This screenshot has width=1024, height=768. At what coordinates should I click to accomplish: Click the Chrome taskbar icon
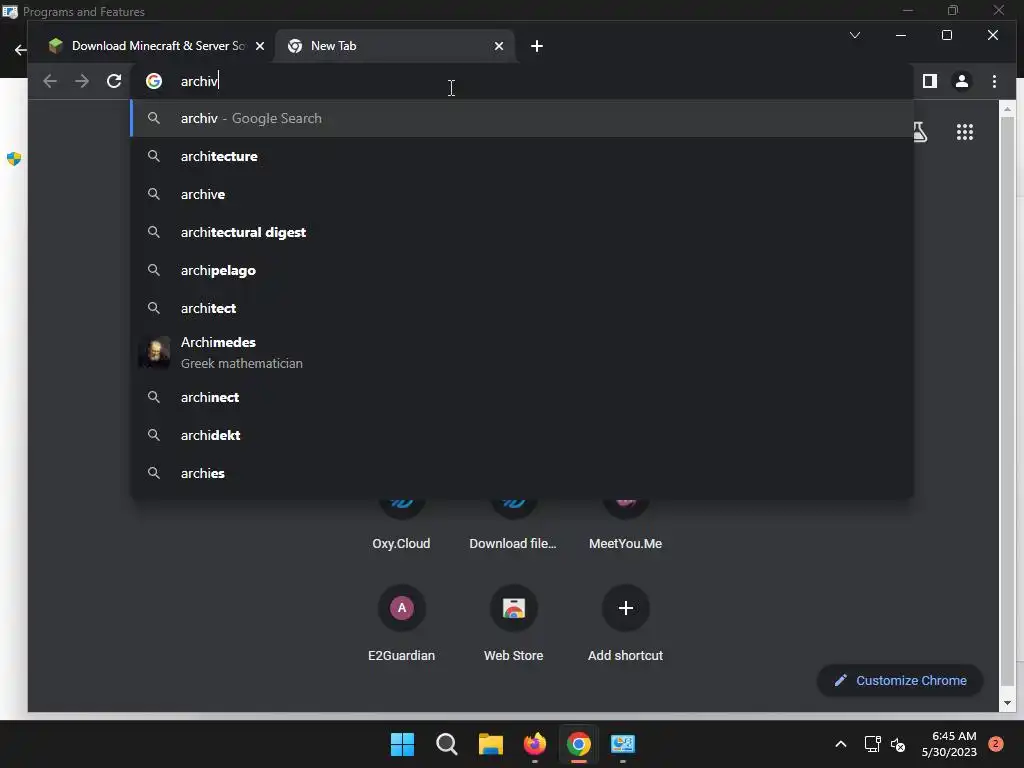coord(579,744)
